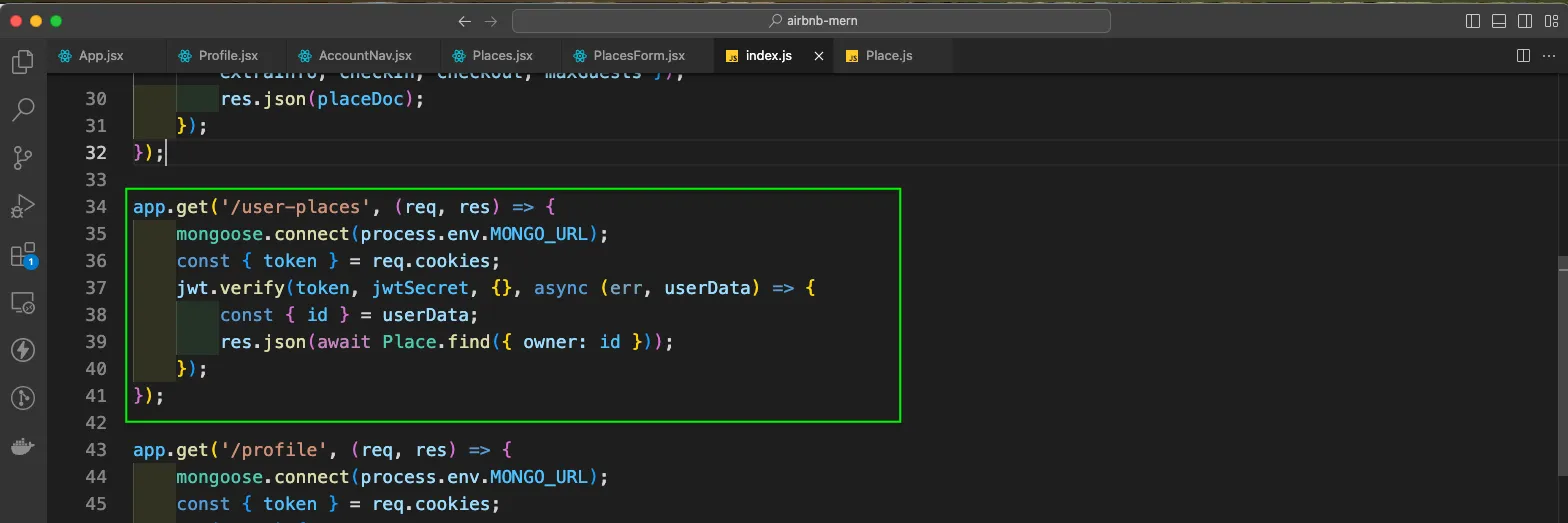1568x523 pixels.
Task: Open the Docker view in activity bar
Action: (22, 446)
